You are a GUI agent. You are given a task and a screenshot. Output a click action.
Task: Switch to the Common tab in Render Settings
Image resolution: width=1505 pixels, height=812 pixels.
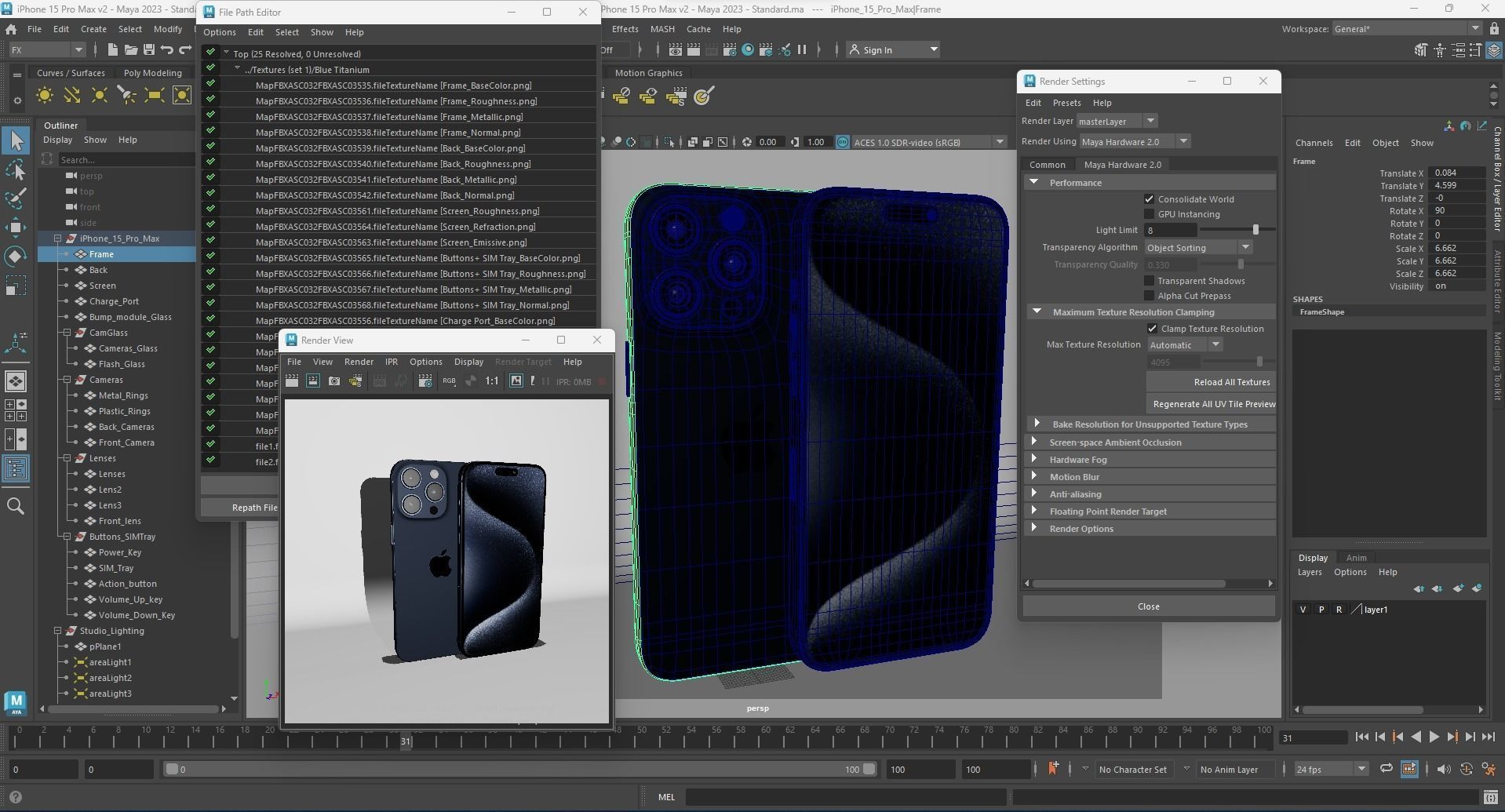tap(1047, 165)
